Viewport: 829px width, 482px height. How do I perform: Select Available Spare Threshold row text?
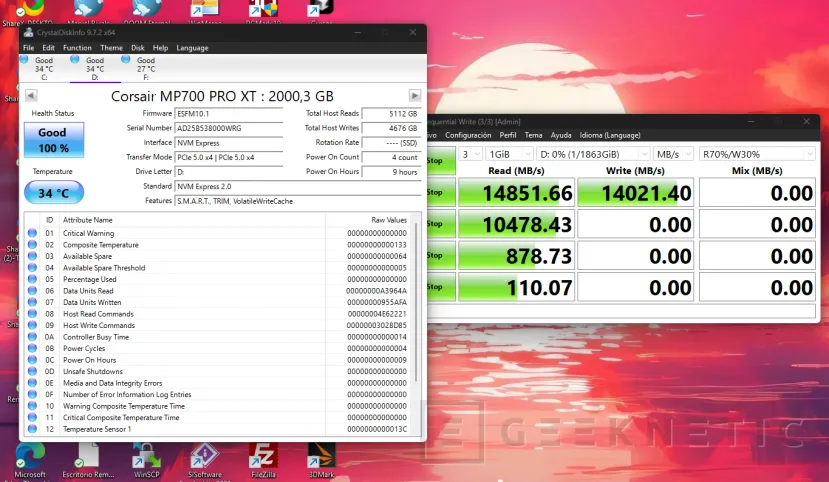point(104,268)
